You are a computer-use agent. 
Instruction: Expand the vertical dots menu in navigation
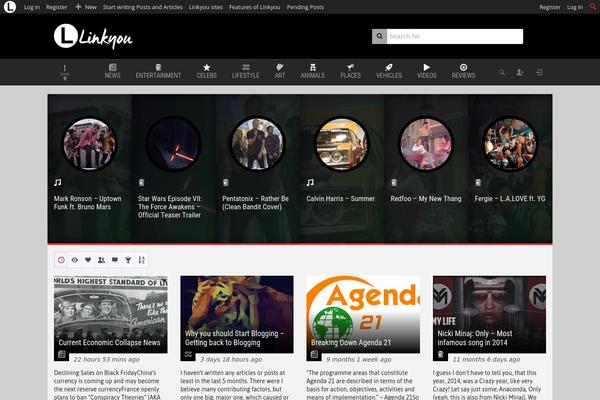(65, 72)
